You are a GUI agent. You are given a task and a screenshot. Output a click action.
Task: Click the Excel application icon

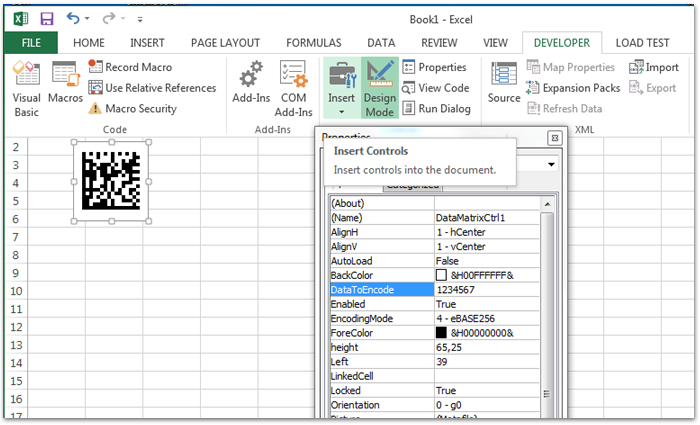[x=21, y=19]
